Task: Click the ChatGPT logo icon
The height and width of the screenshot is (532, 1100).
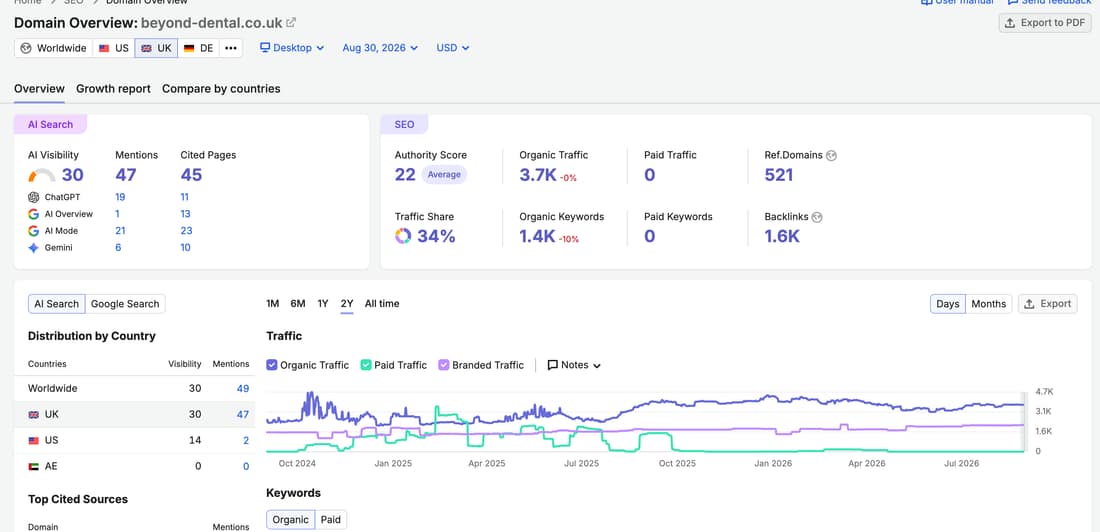Action: pos(34,197)
